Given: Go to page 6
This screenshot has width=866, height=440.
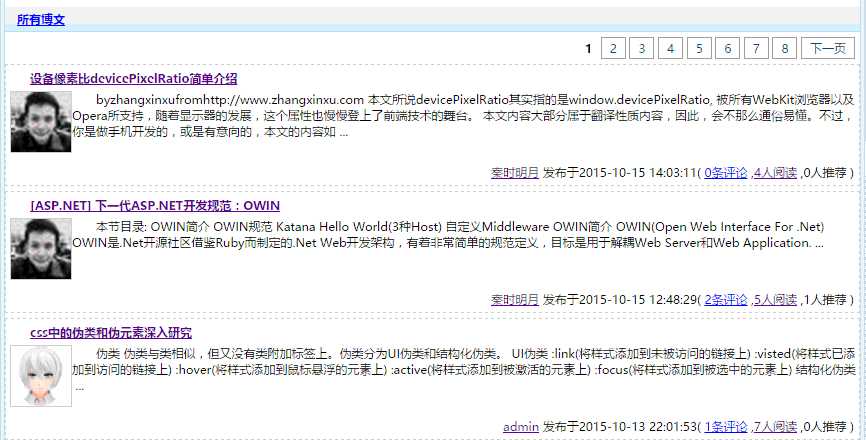Looking at the screenshot, I should point(728,49).
